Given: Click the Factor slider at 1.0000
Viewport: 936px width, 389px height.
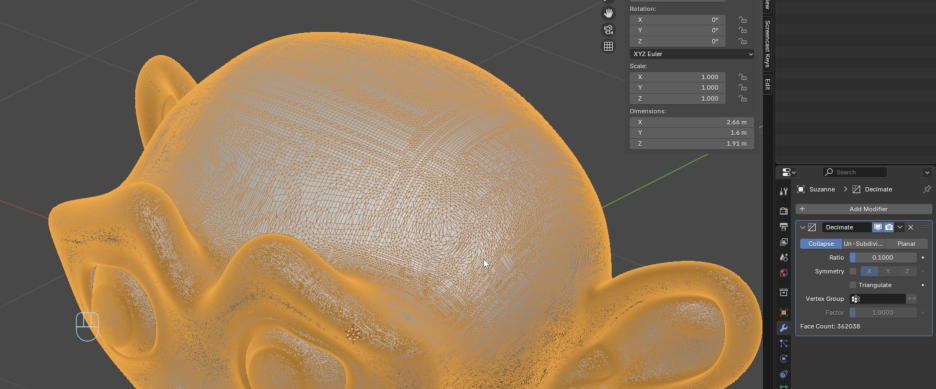Looking at the screenshot, I should coord(883,313).
